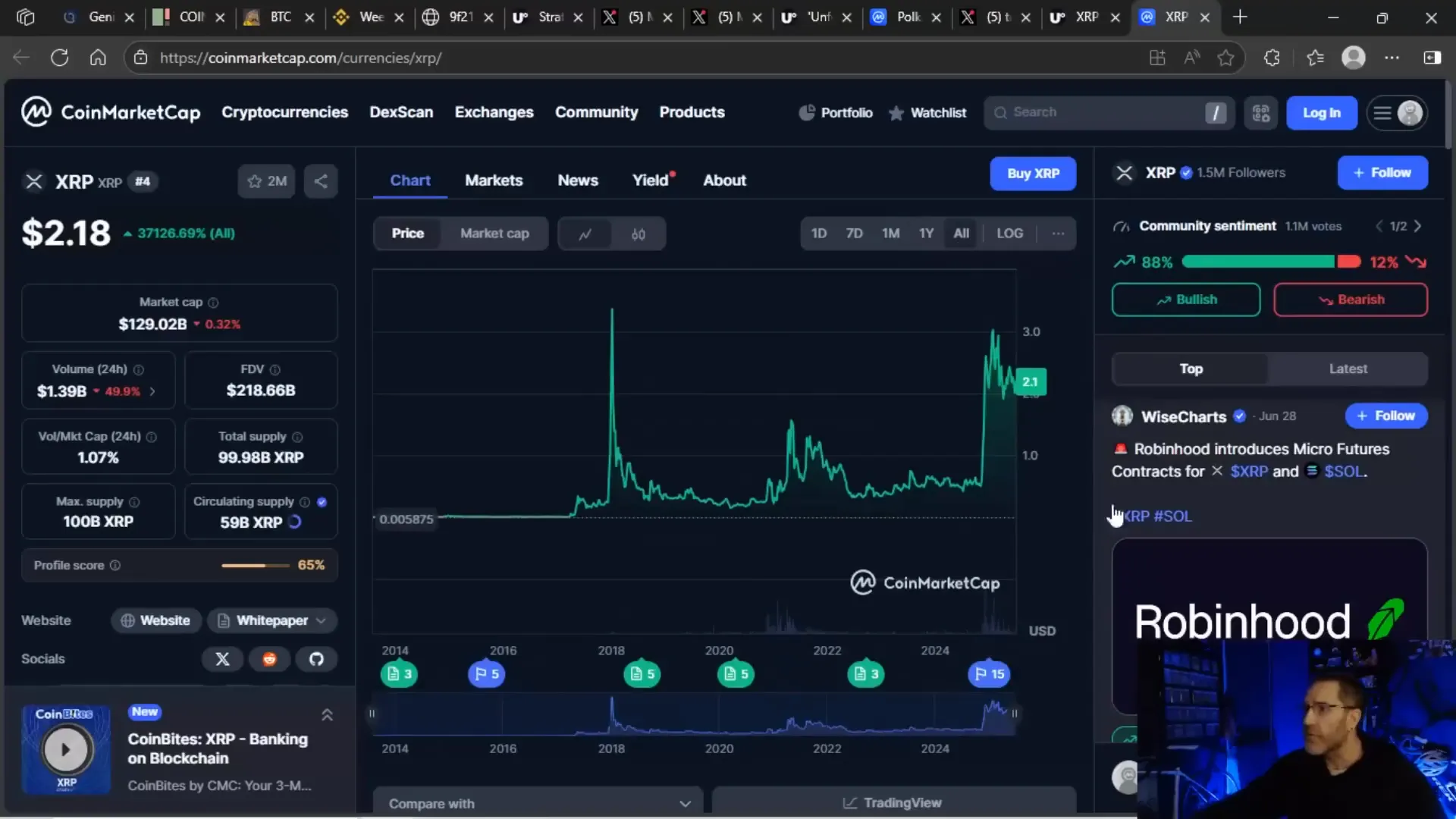
Task: Open Cryptocurrencies nav menu
Action: (x=284, y=112)
